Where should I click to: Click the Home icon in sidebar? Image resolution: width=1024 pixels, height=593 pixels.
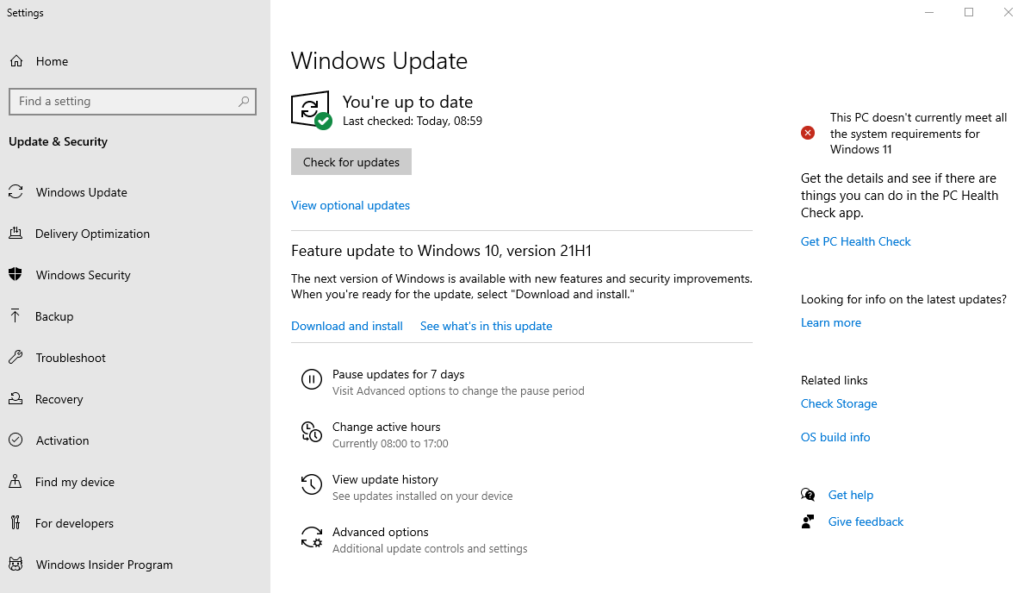click(16, 61)
